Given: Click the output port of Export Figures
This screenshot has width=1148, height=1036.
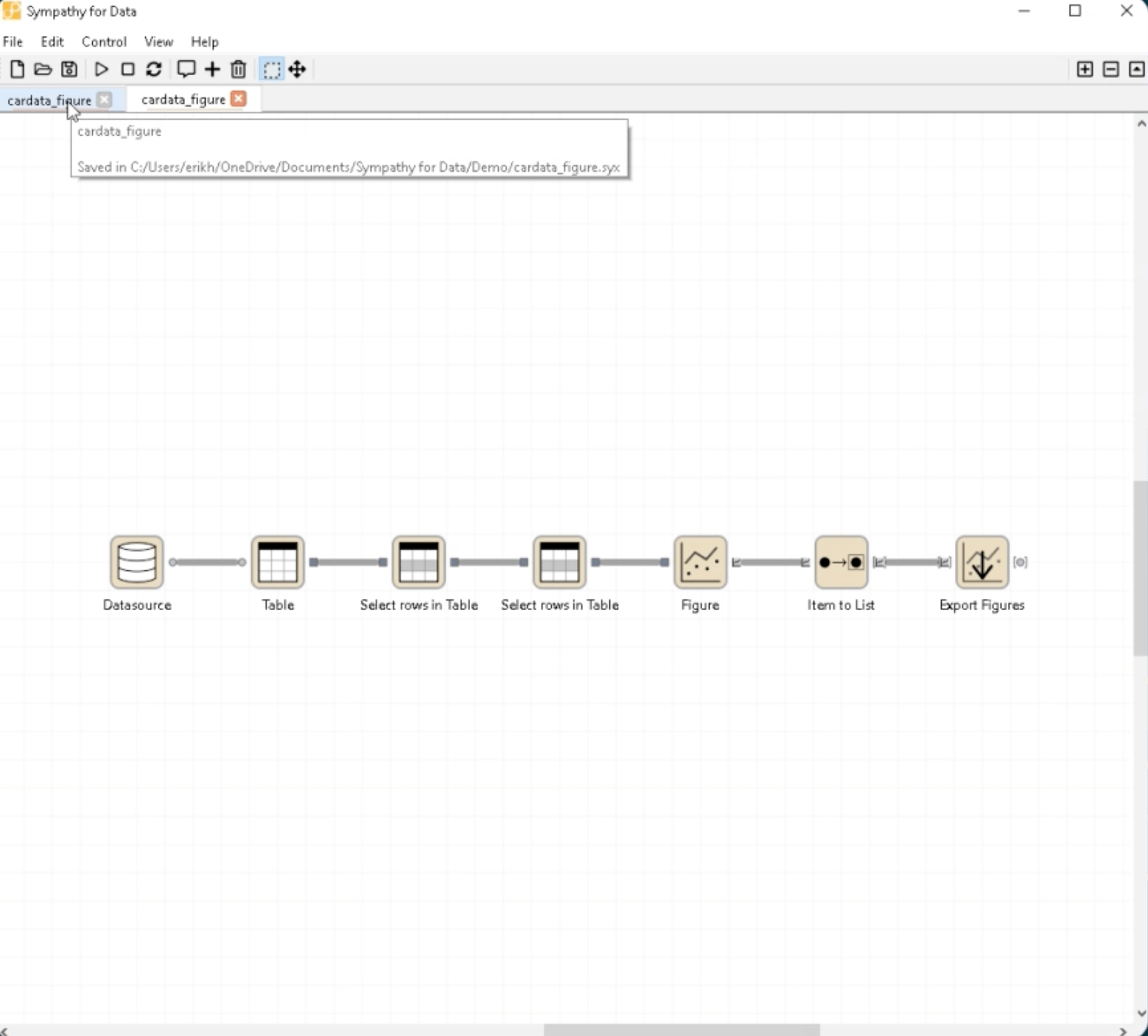Looking at the screenshot, I should (1020, 562).
